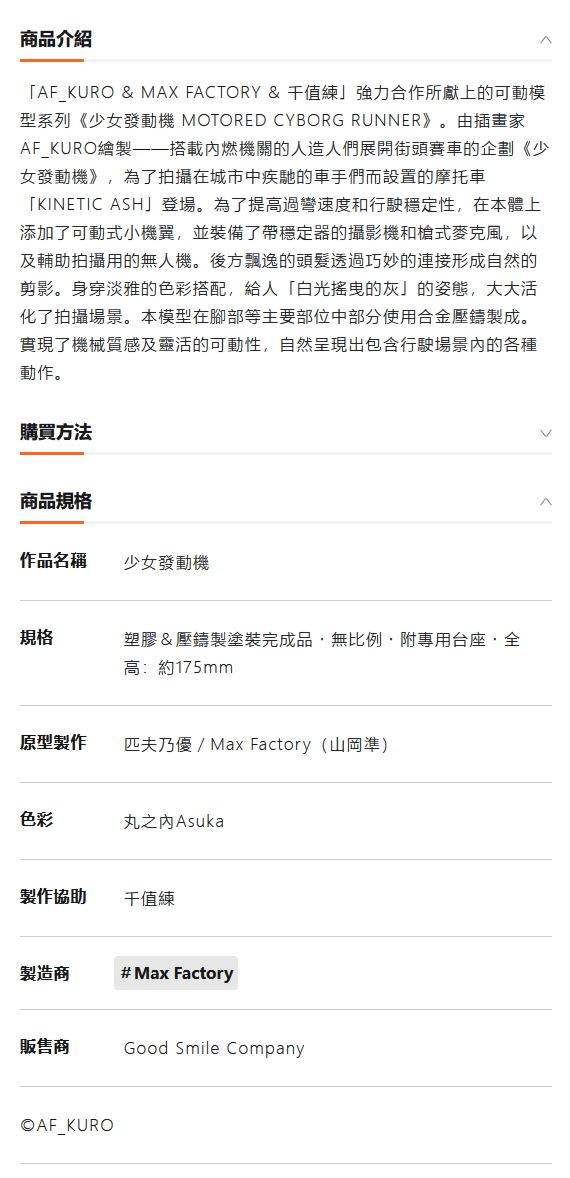Click the 商品介紹 heading
This screenshot has width=570, height=1178.
tap(56, 39)
